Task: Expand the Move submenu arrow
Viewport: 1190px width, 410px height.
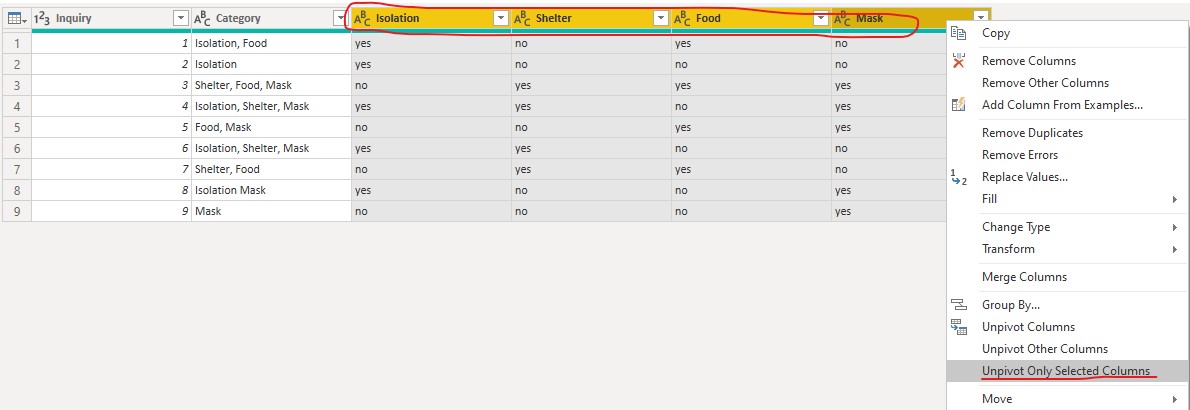Action: 1175,399
